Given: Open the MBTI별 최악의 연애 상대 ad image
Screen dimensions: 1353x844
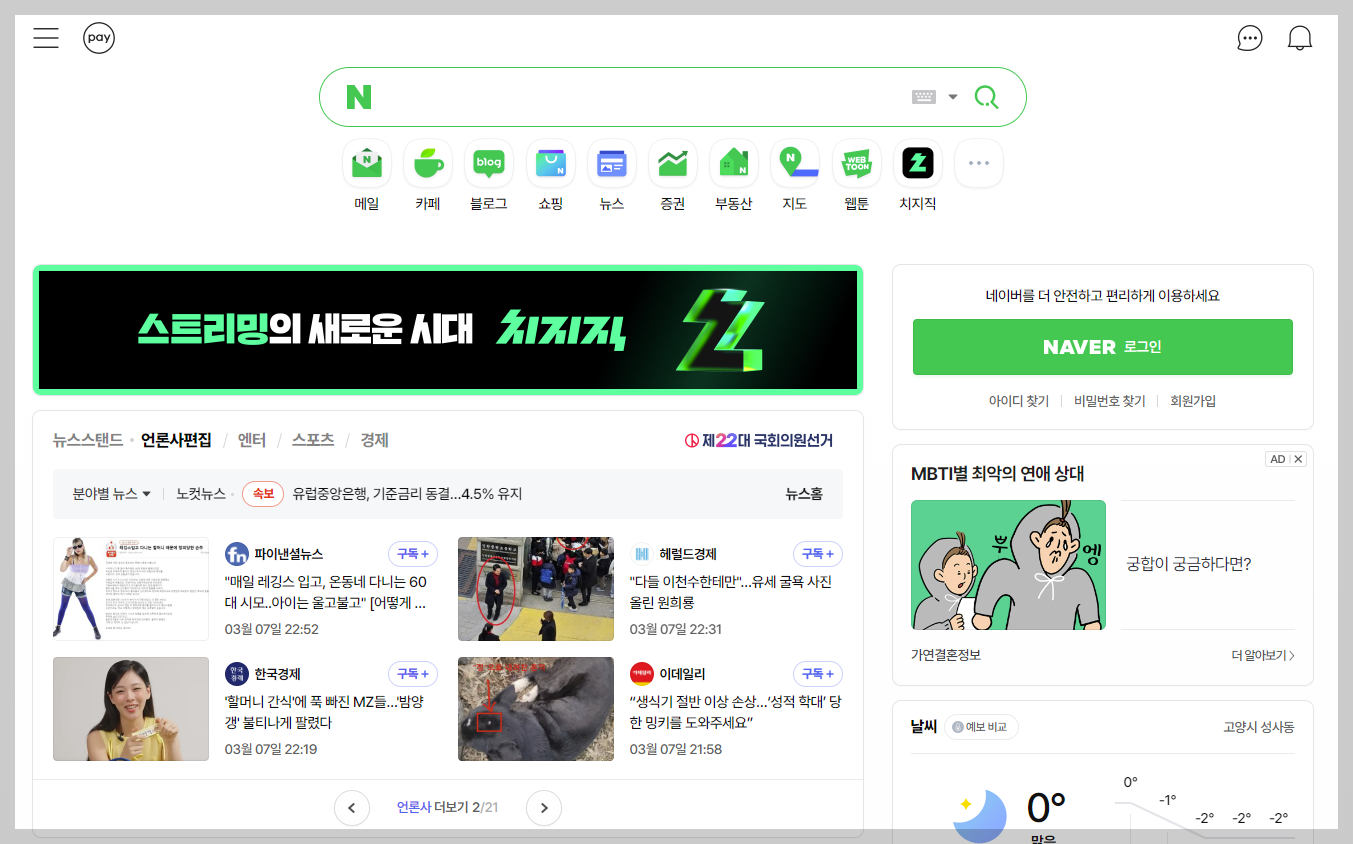Looking at the screenshot, I should tap(1008, 565).
